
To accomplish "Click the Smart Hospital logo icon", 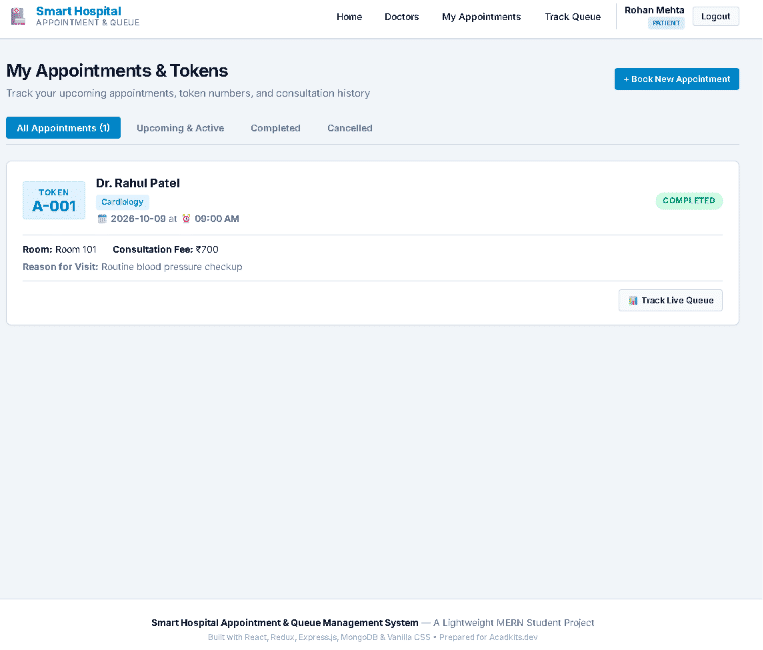I will pos(18,17).
